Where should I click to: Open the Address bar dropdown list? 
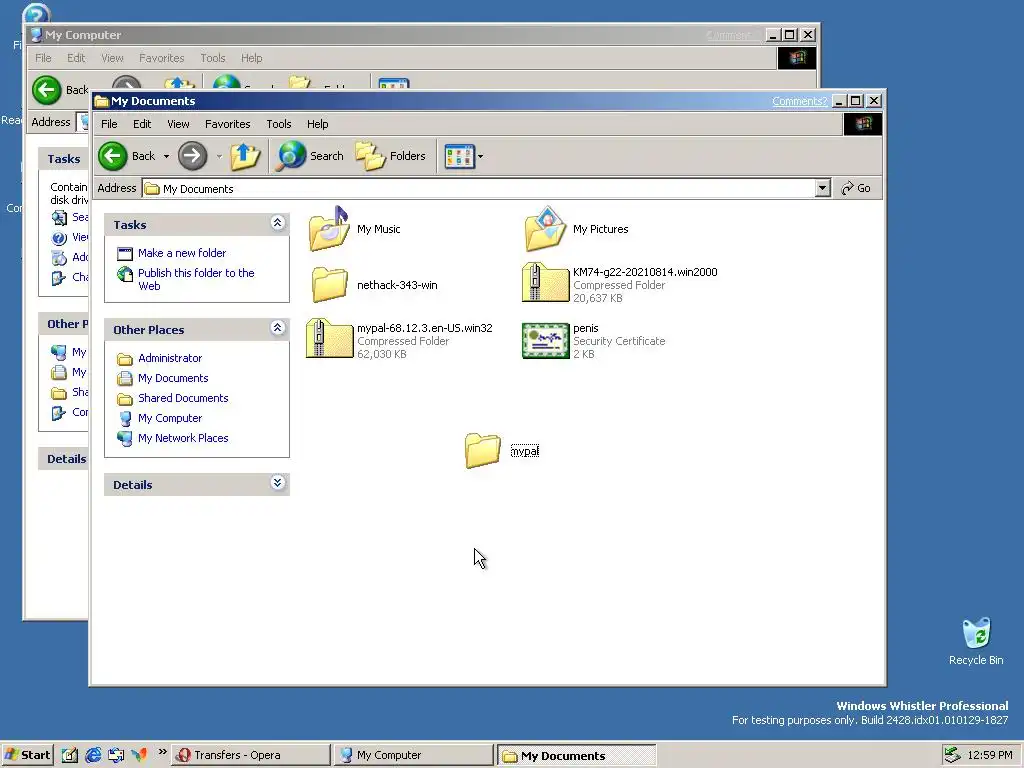823,188
